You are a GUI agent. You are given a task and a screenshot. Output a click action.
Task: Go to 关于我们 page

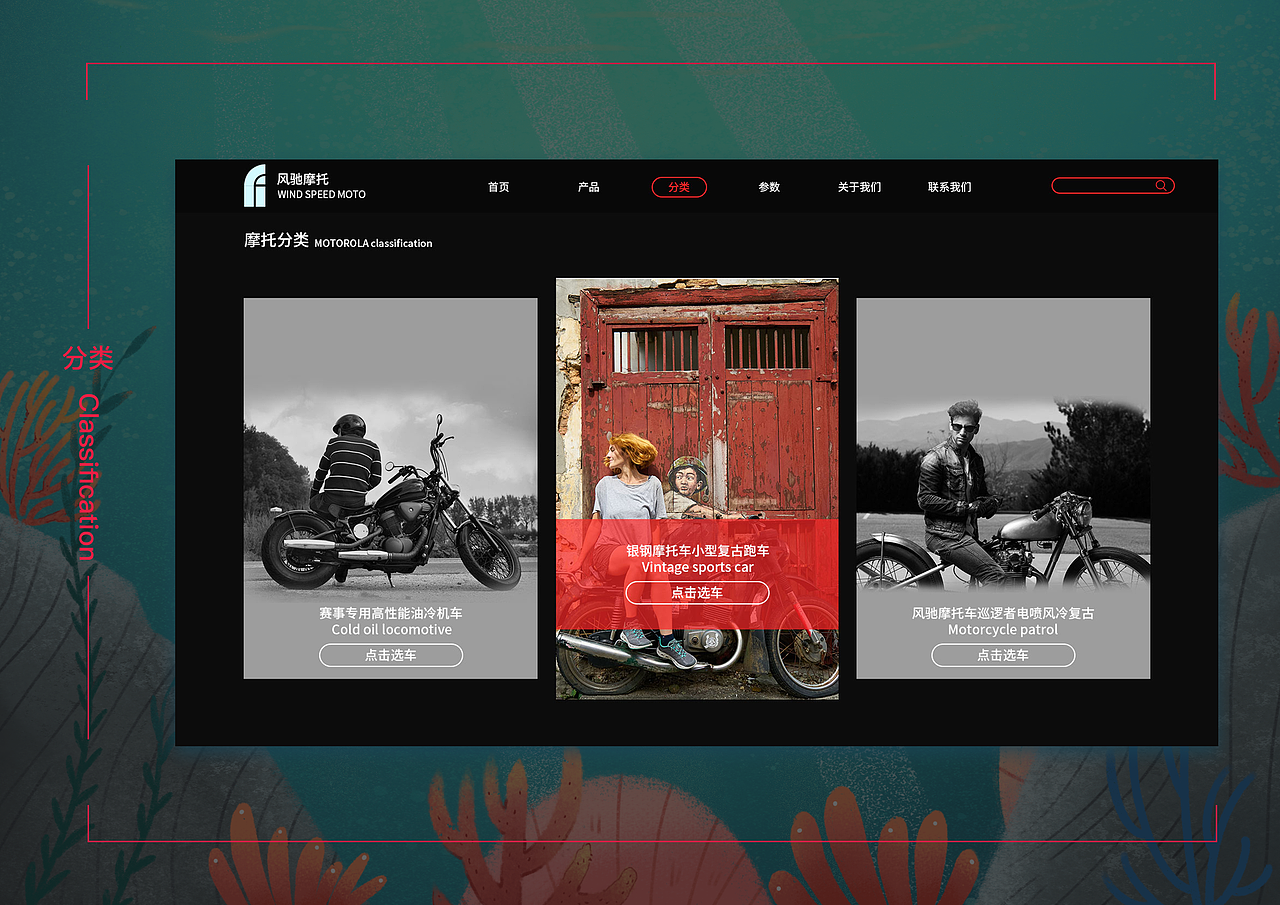[x=859, y=187]
